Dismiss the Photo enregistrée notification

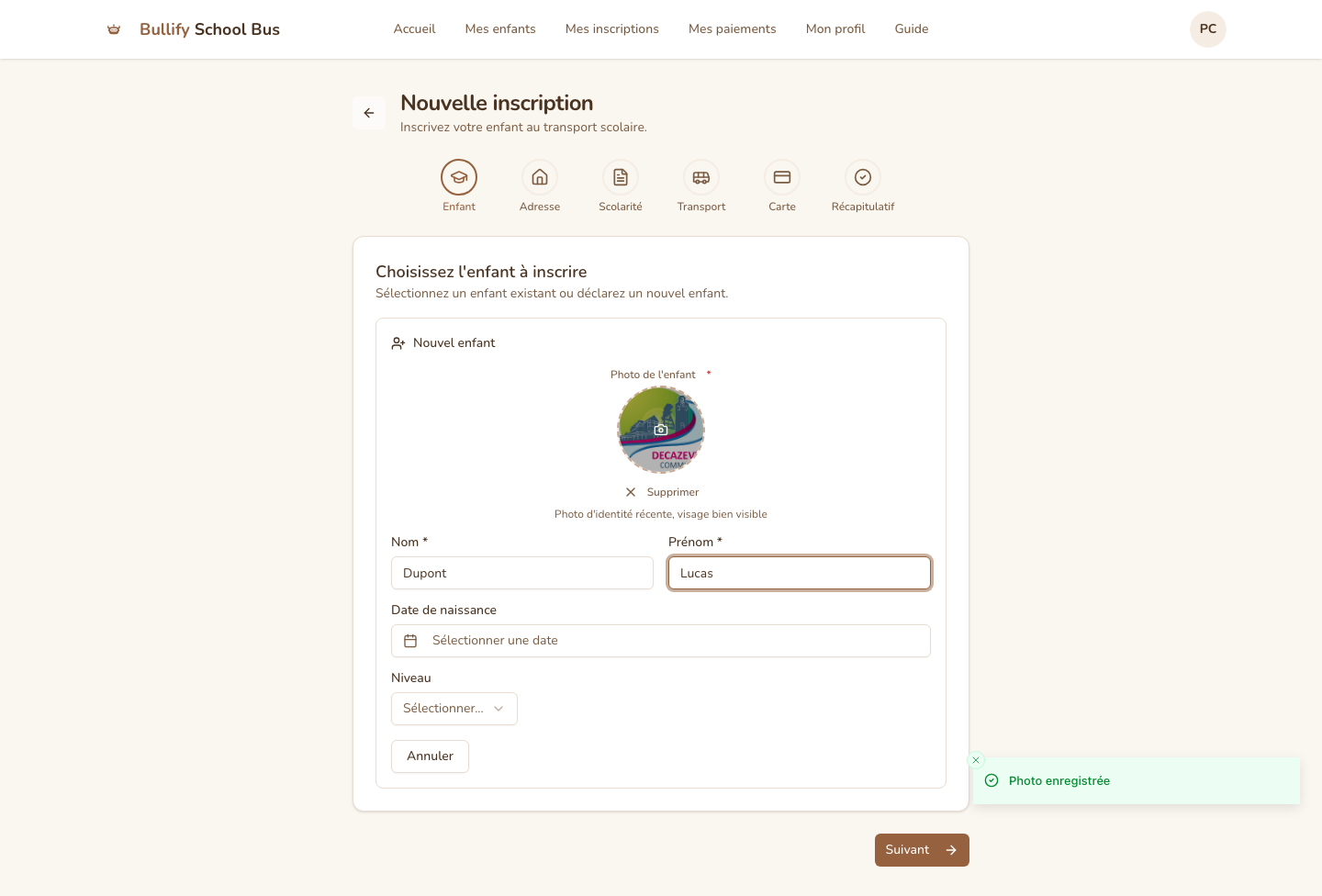976,760
